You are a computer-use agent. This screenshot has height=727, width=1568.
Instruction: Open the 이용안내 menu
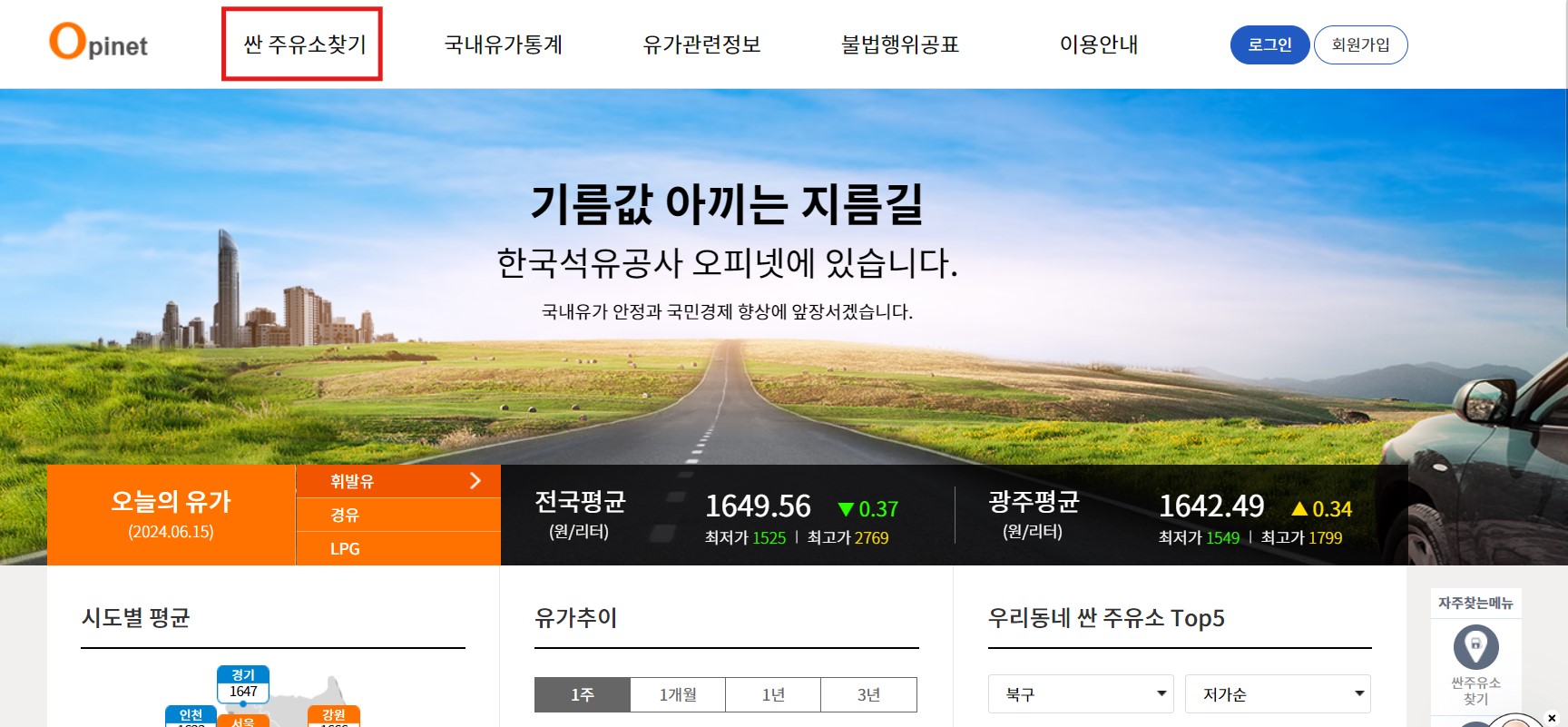click(1098, 44)
